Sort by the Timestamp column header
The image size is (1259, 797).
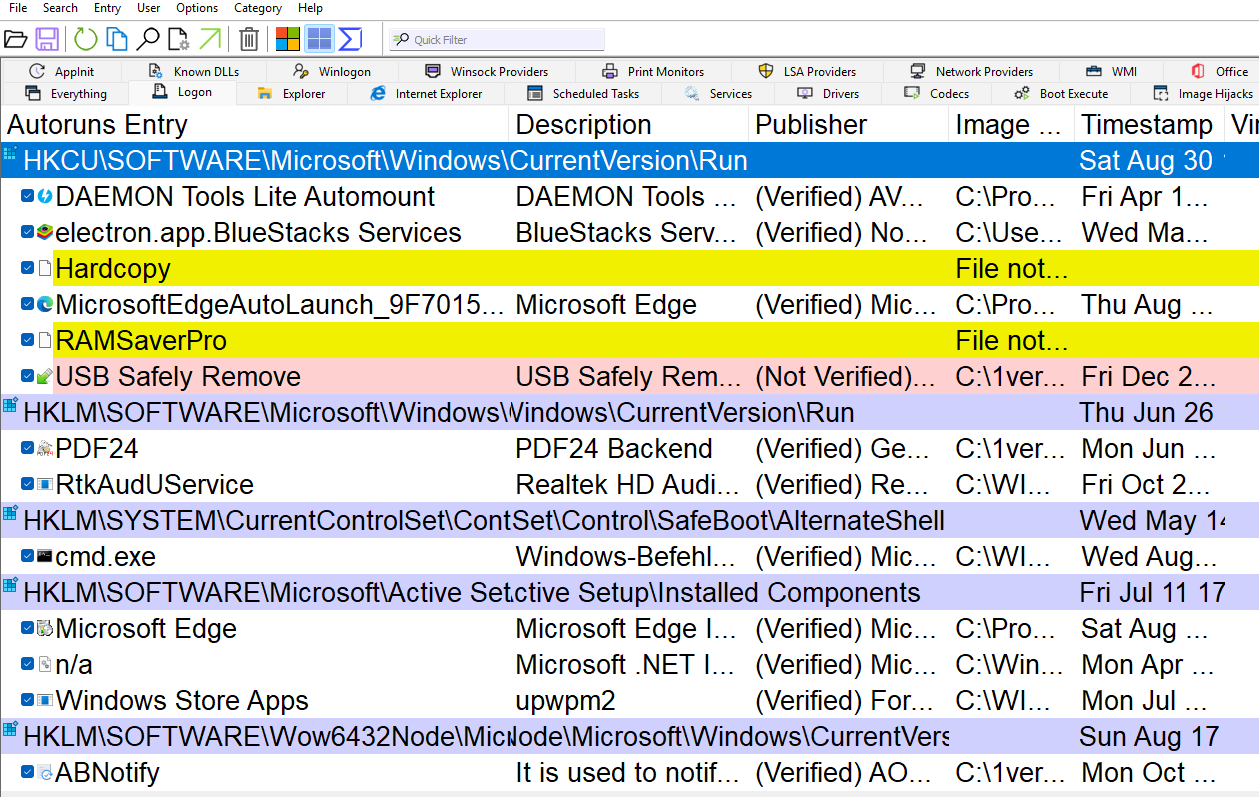point(1149,125)
